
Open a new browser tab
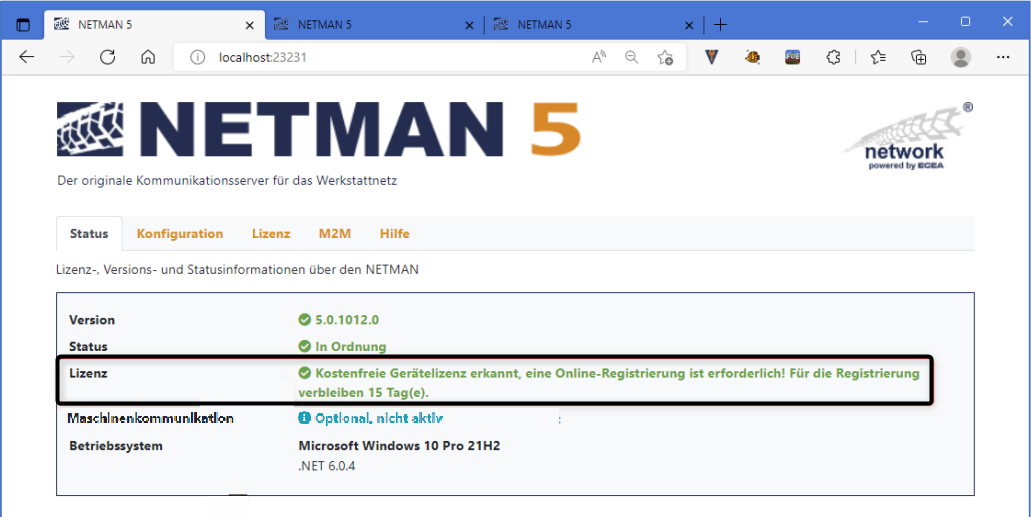tap(721, 25)
